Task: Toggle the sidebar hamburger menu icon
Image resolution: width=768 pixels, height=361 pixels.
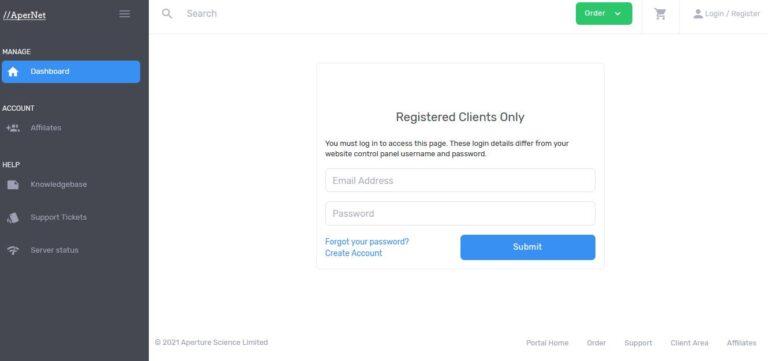Action: 124,14
